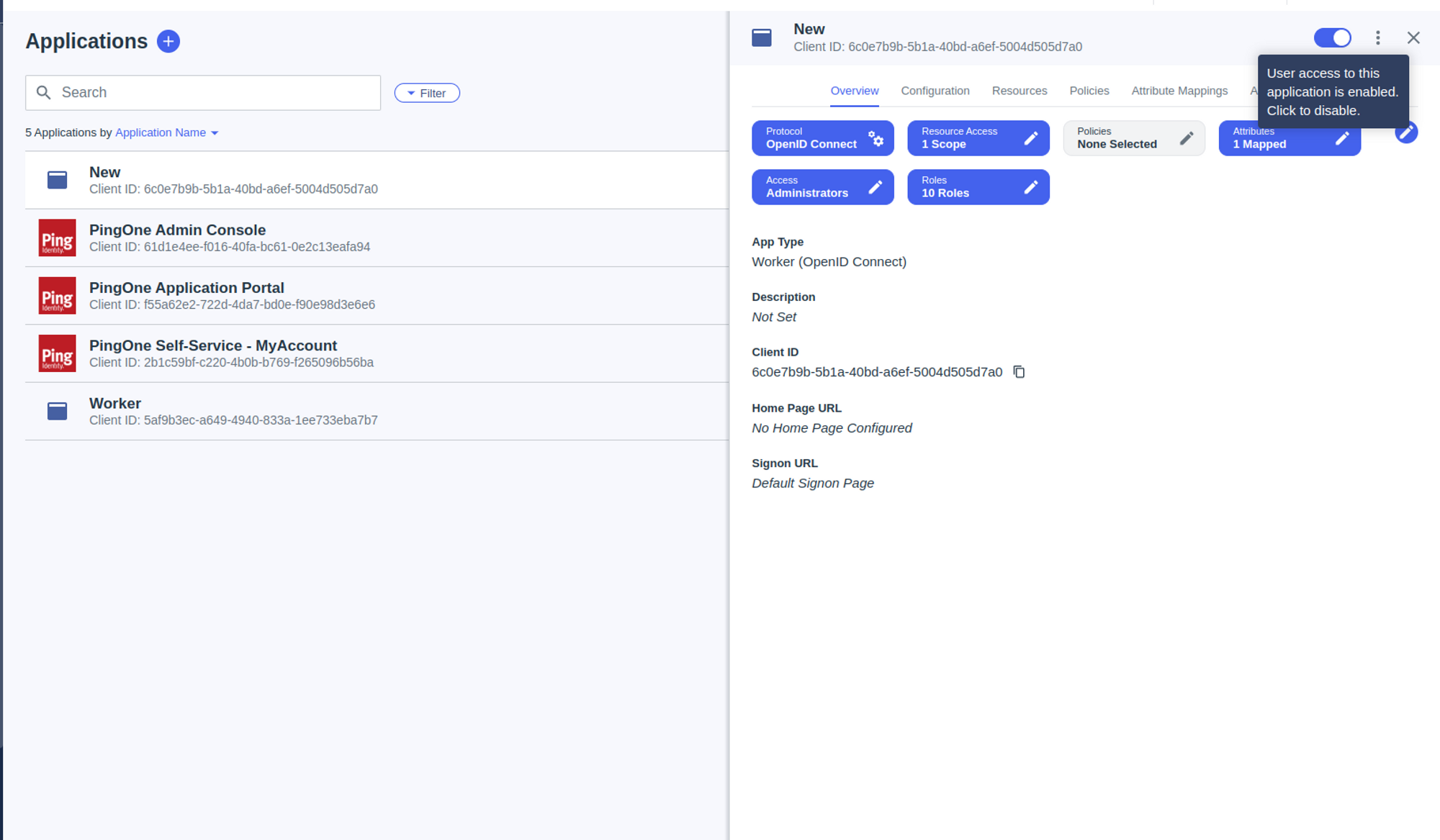The height and width of the screenshot is (840, 1440).
Task: Disable user access toggle for New app
Action: pos(1332,37)
